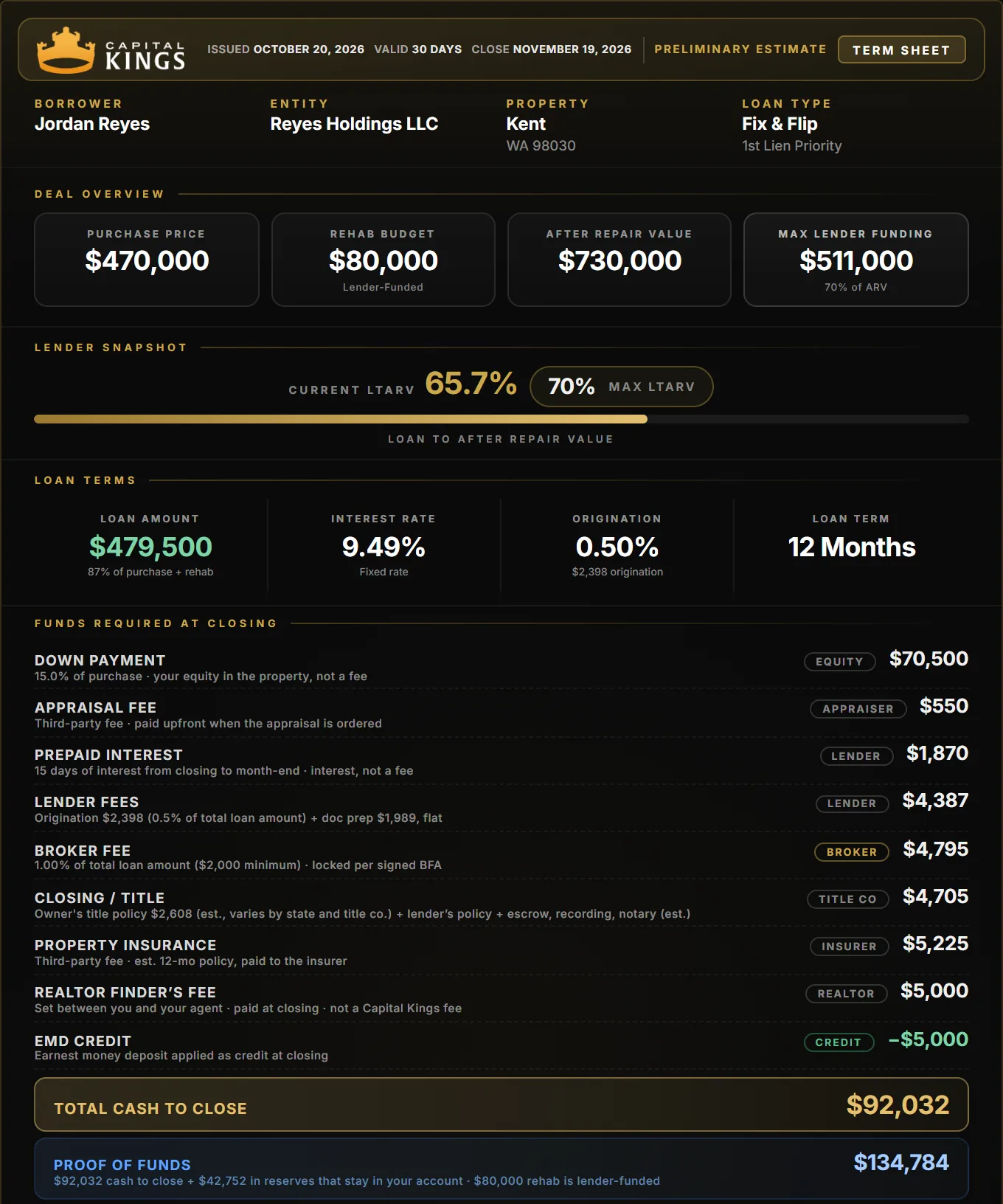
Task: Click the property insurance amount $5,225
Action: [936, 944]
